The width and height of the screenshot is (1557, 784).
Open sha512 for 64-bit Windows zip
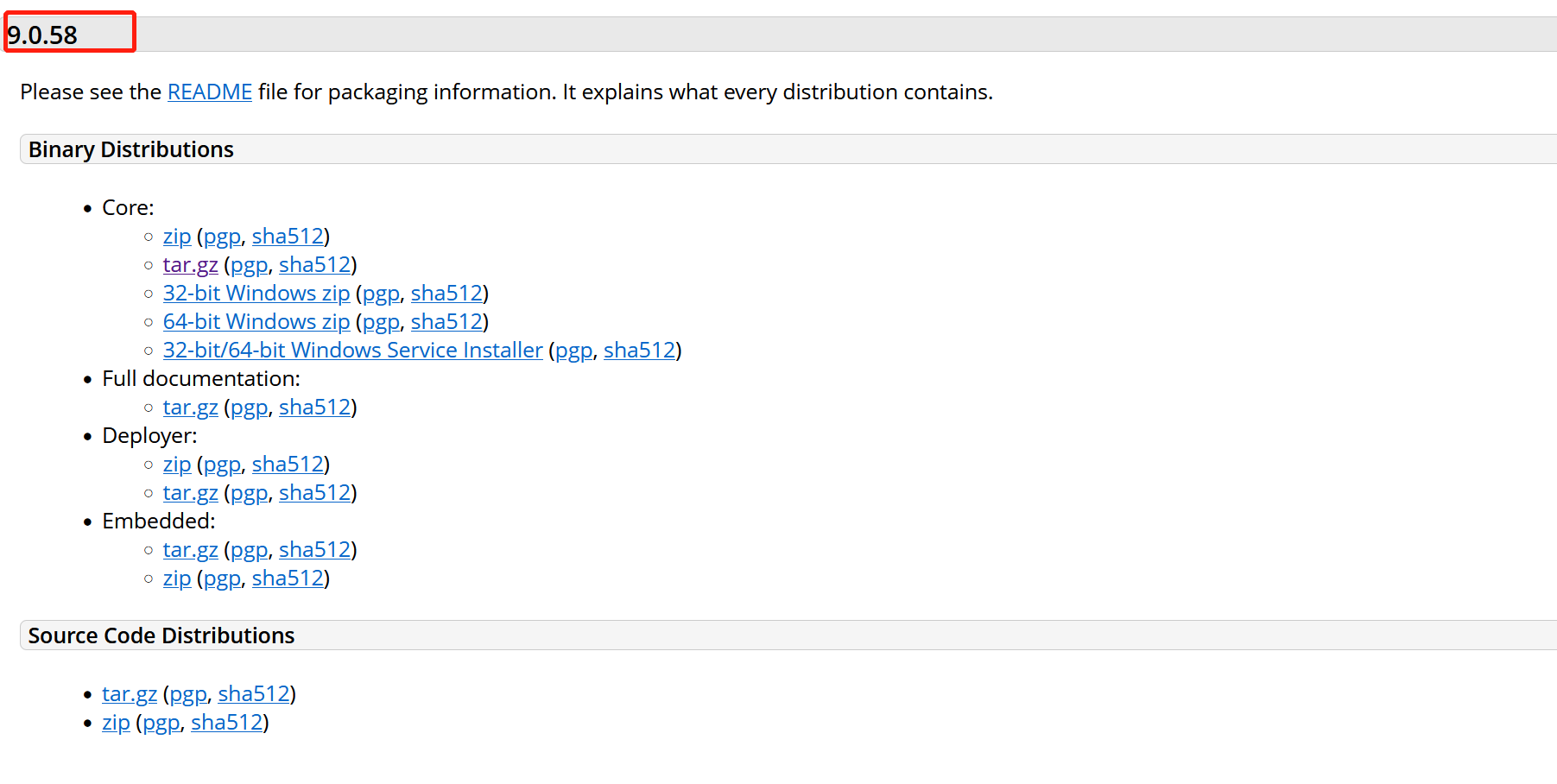(x=446, y=322)
